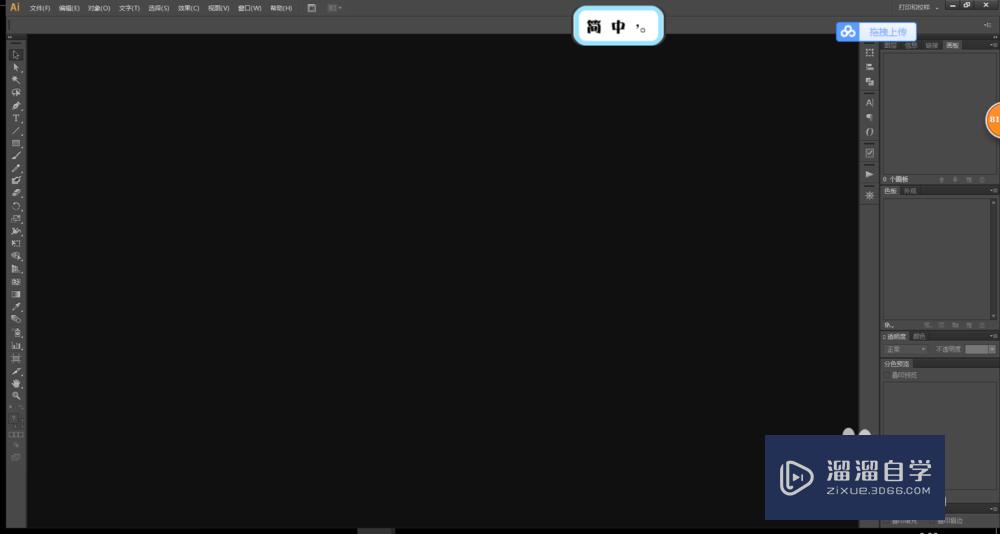Select the Line Segment tool

17,131
